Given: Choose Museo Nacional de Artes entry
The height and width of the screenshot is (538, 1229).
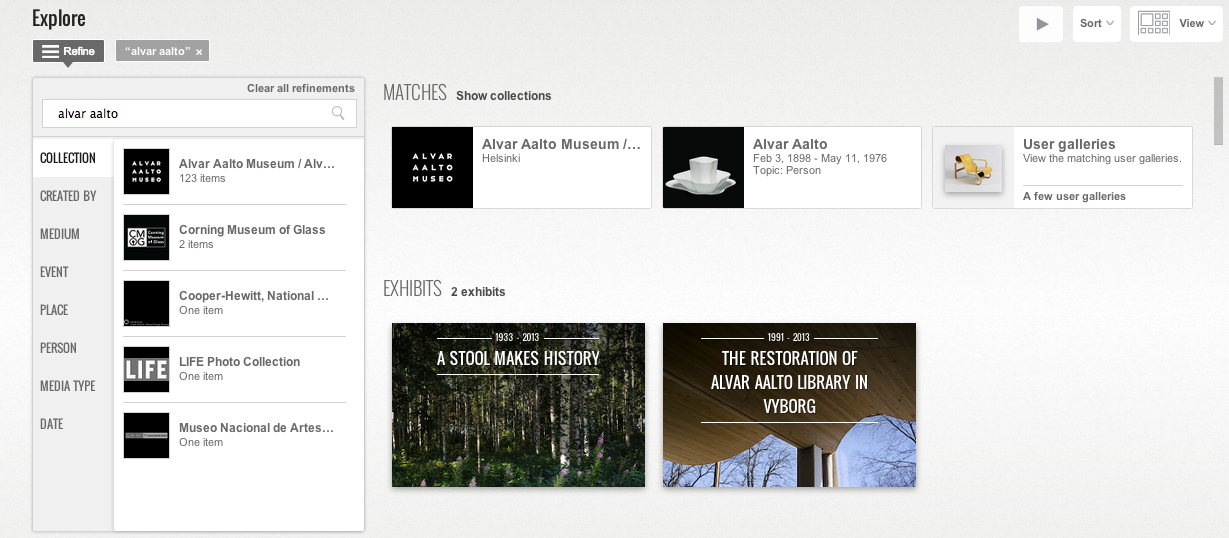Looking at the screenshot, I should pyautogui.click(x=234, y=435).
